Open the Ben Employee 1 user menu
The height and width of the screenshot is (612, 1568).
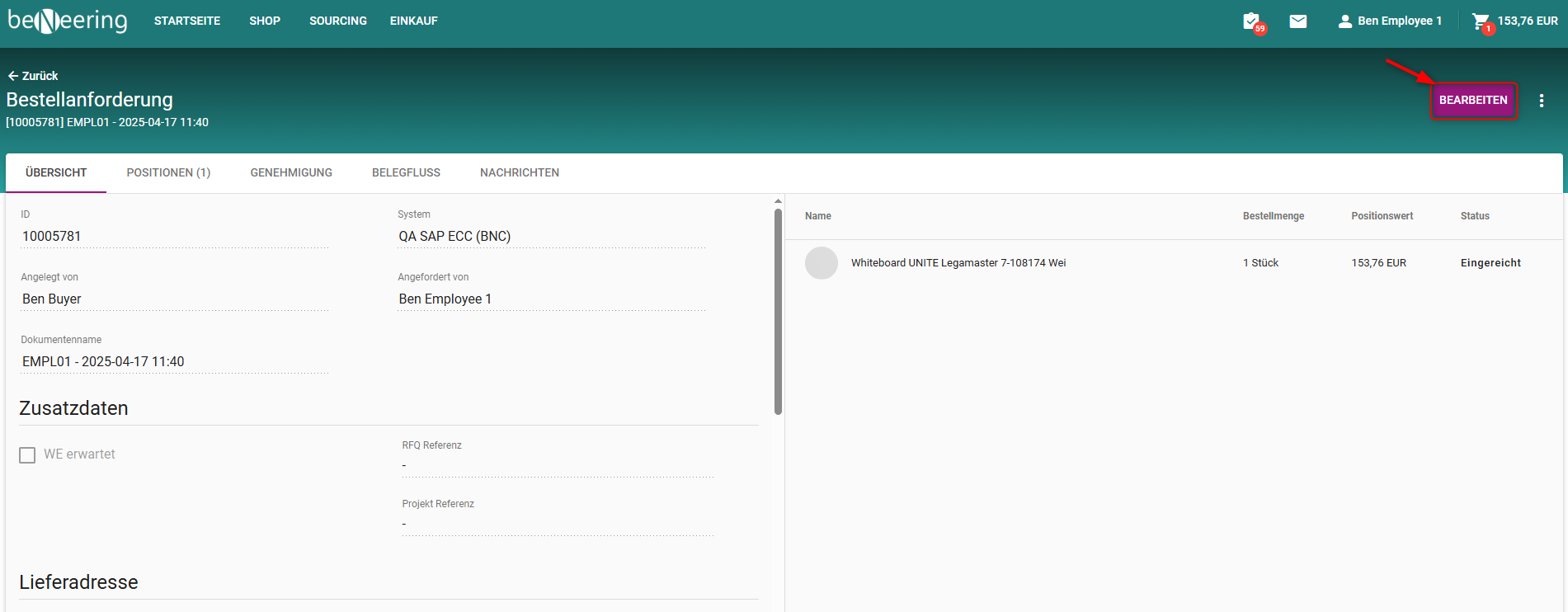(1399, 21)
